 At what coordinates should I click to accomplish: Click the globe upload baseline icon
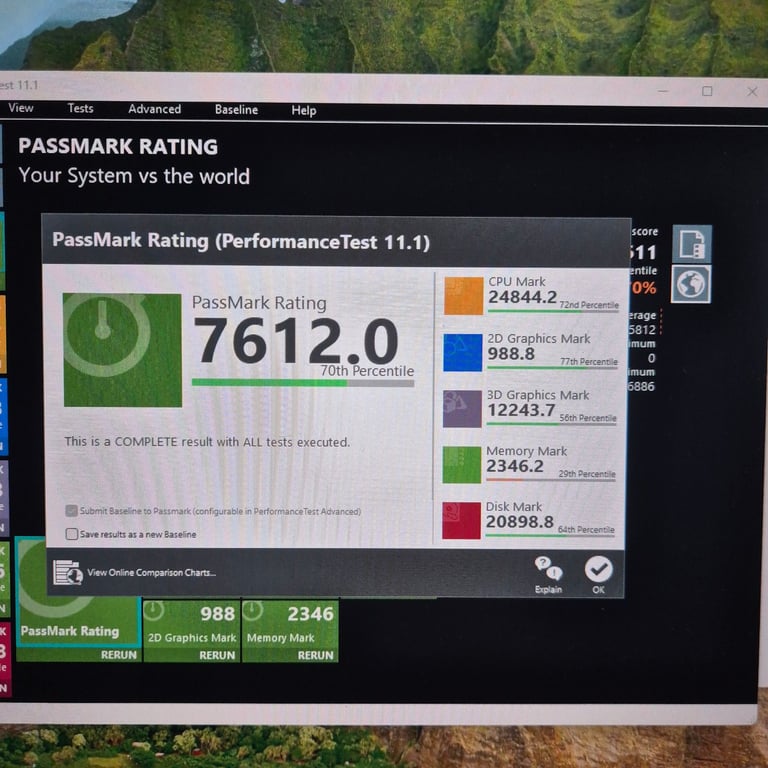point(691,284)
